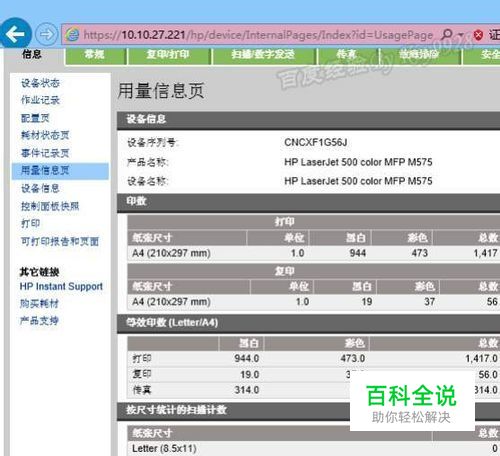
Task: Click the 其它链接 heading in the sidebar
Action: [x=39, y=272]
